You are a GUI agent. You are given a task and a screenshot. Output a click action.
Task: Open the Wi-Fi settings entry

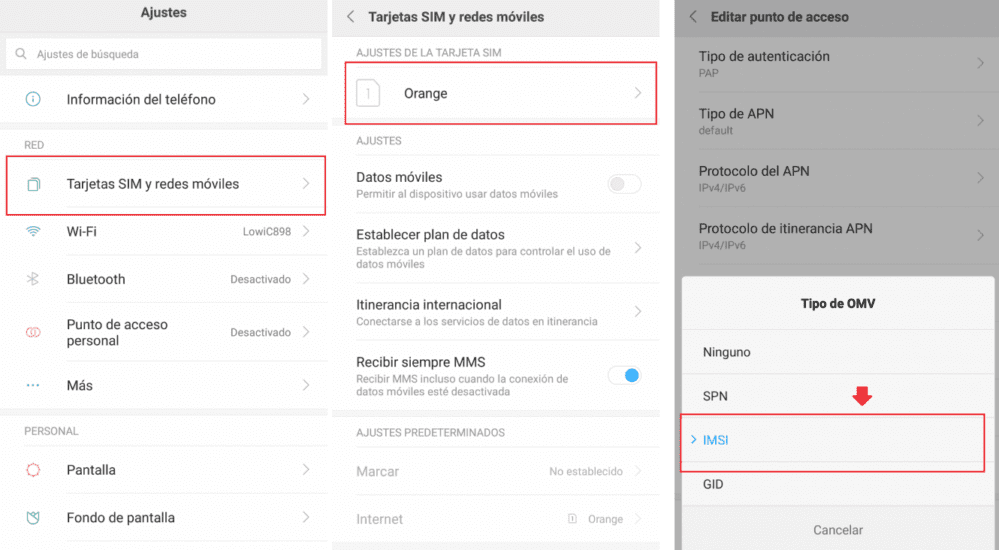tap(164, 231)
